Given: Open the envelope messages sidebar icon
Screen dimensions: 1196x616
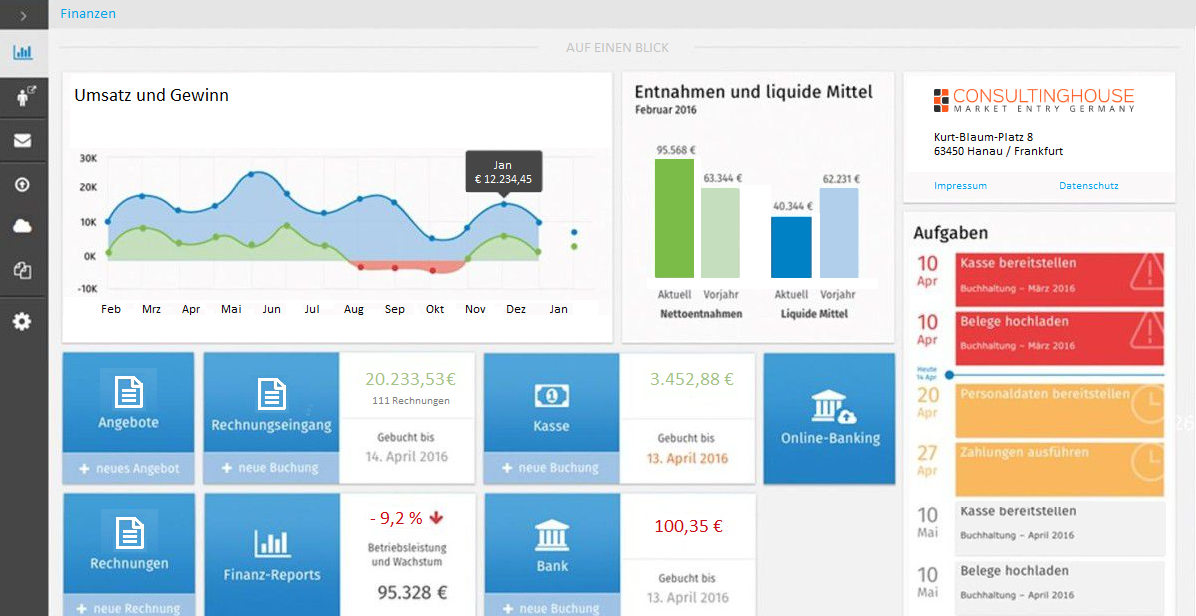Looking at the screenshot, I should click(x=23, y=140).
